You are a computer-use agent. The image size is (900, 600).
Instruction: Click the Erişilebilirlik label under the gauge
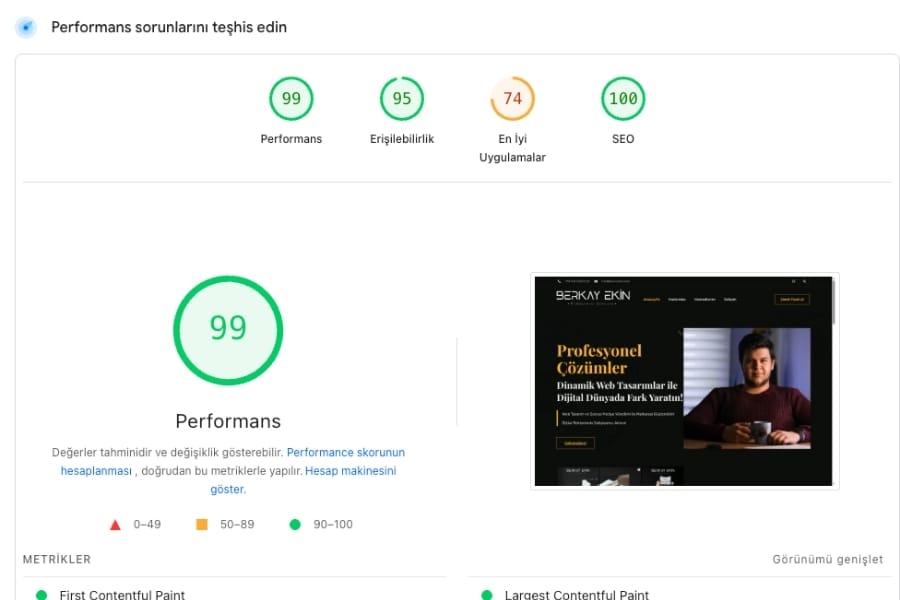click(x=402, y=139)
